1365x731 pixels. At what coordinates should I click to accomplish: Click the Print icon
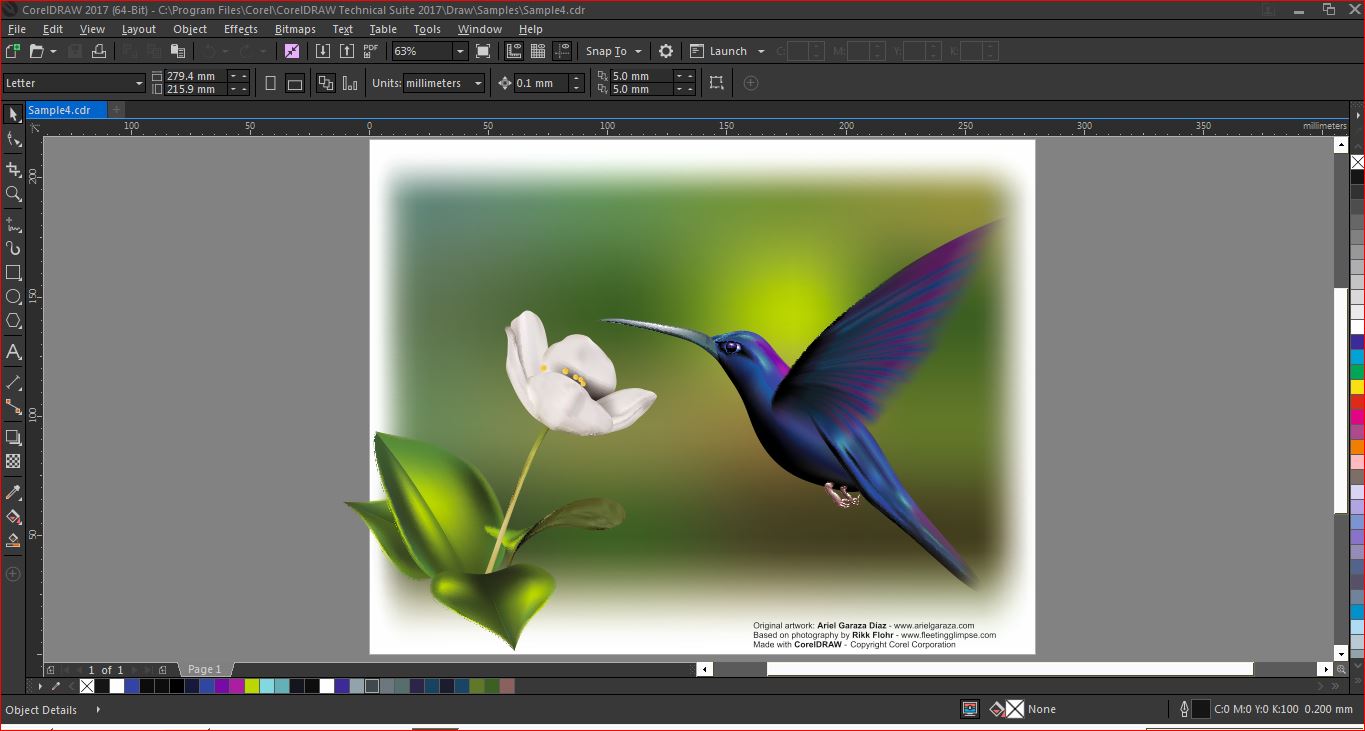(x=99, y=51)
